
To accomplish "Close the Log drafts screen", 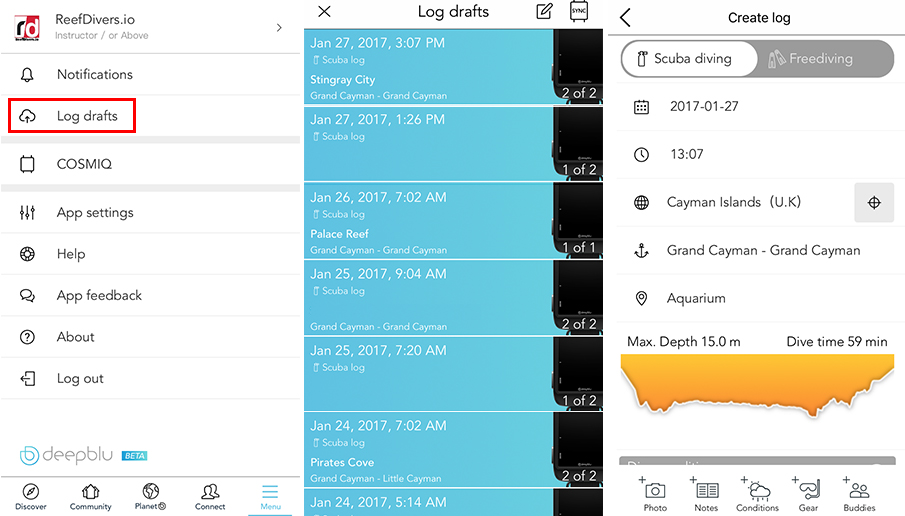I will [x=324, y=12].
